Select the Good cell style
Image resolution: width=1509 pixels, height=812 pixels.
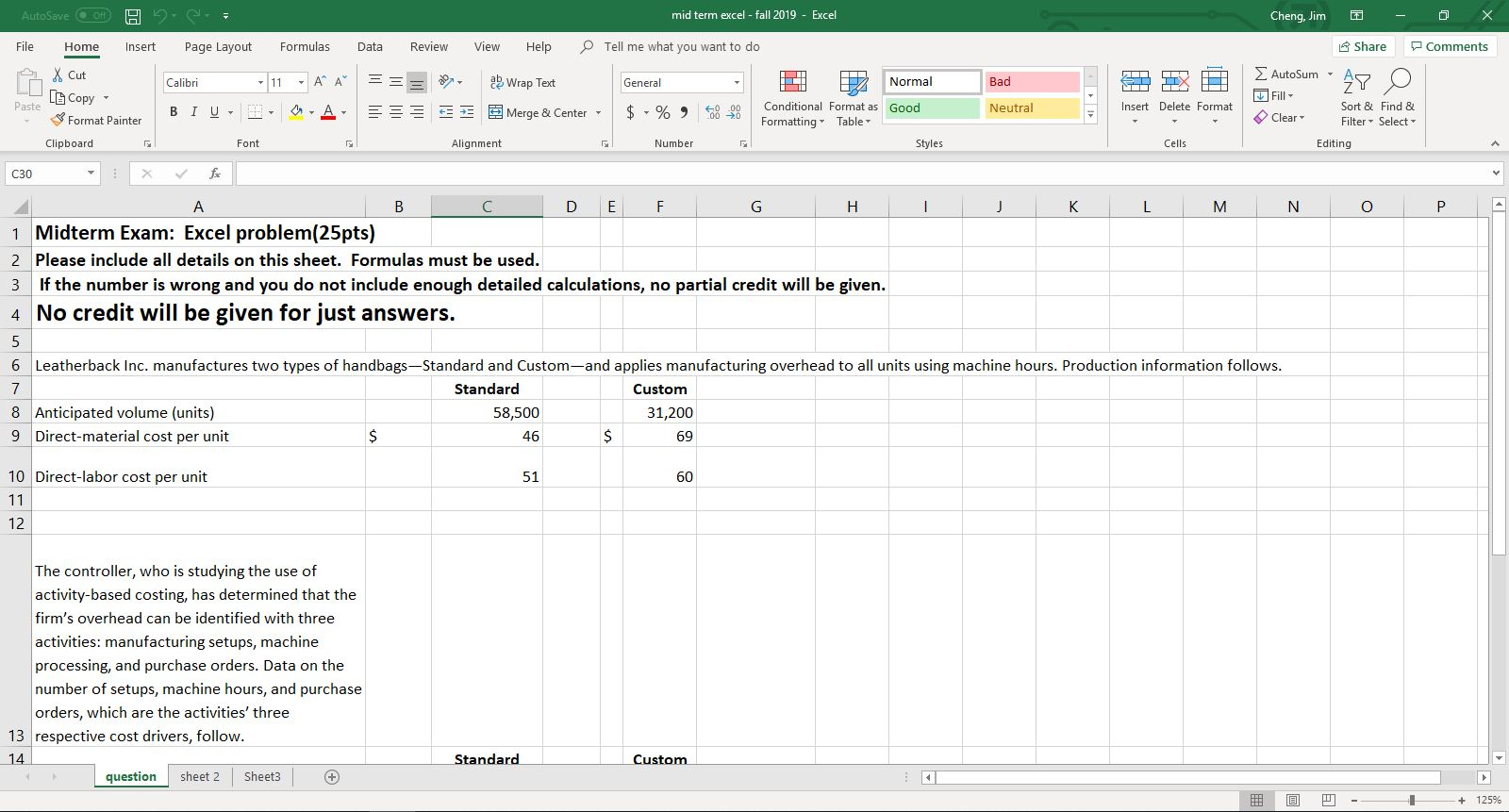click(x=932, y=108)
